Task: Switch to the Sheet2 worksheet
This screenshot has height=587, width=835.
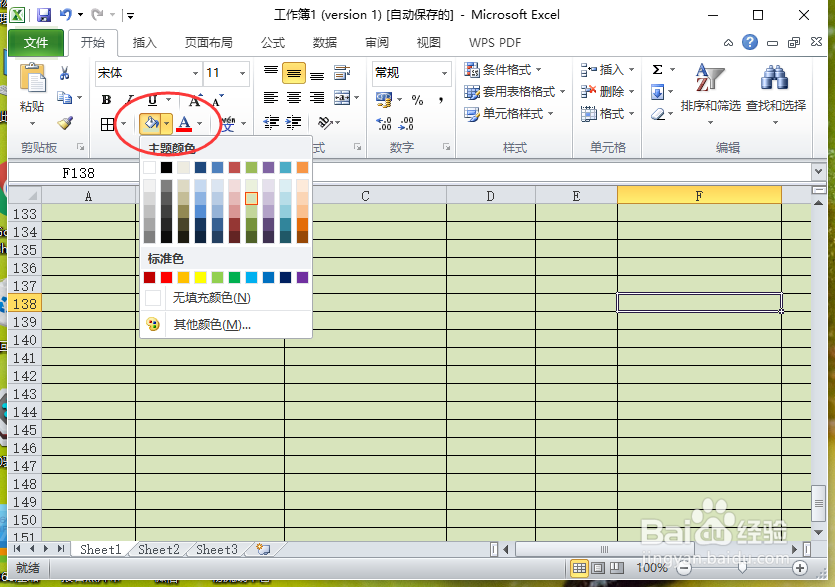Action: point(157,549)
